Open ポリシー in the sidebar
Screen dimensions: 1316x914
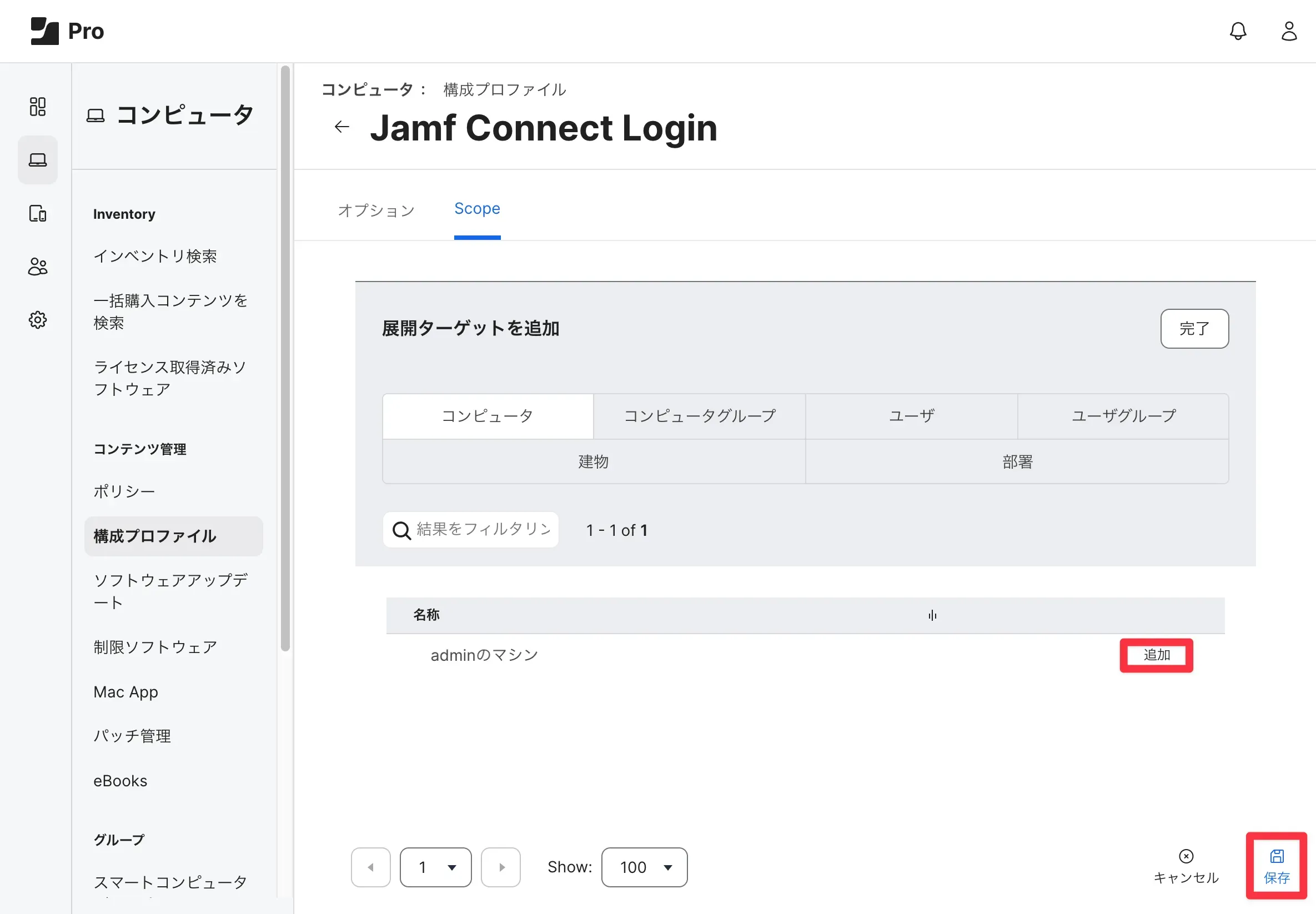click(x=124, y=491)
